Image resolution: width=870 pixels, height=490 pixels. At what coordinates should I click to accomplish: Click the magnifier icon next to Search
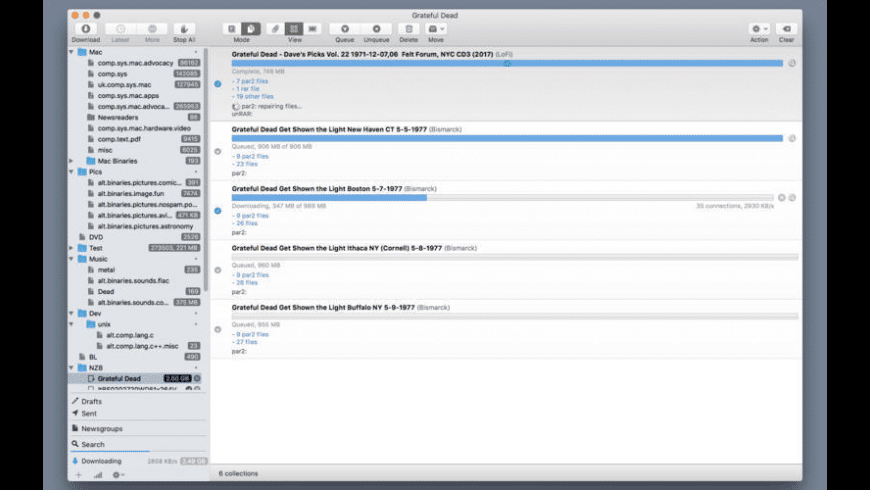[75, 444]
